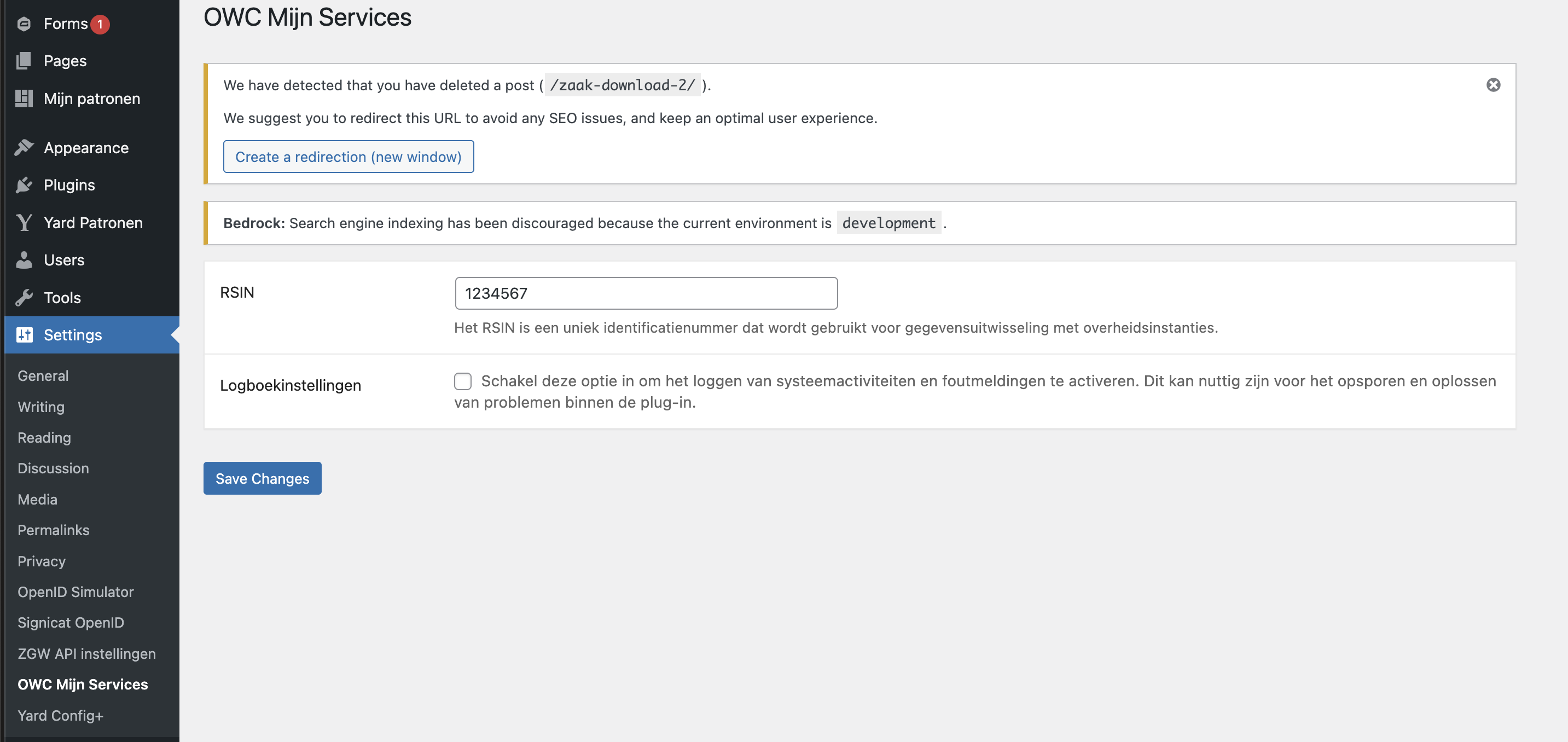Select the Yard Patronen Y icon
The image size is (1568, 742).
coord(25,222)
